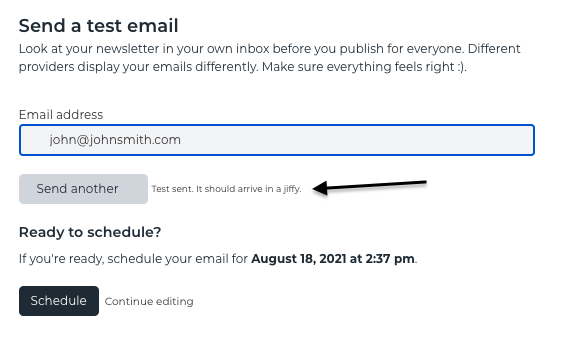Click the black arrow annotation
Screen dimensions: 576x363
click(x=370, y=187)
